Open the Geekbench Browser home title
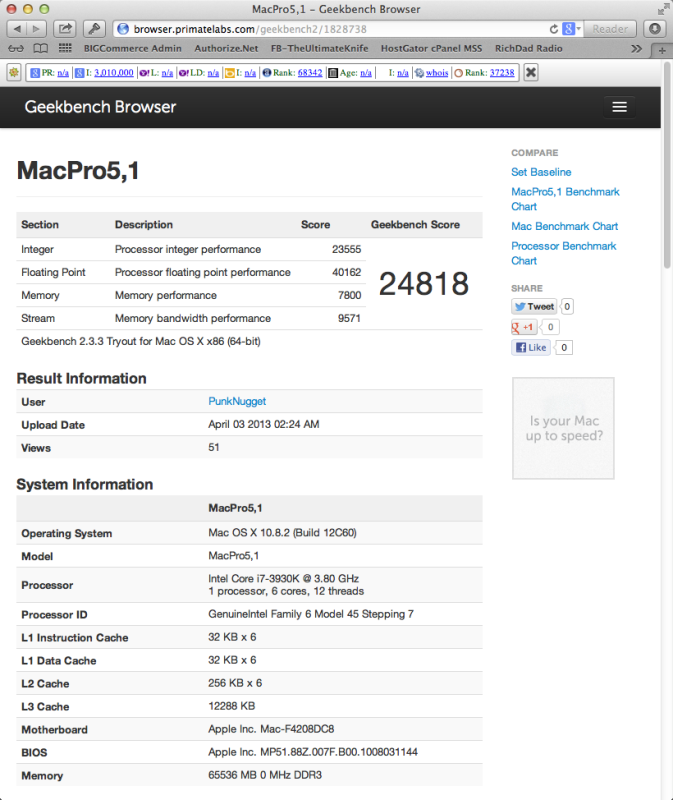Screen dimensions: 673x800 [x=100, y=107]
